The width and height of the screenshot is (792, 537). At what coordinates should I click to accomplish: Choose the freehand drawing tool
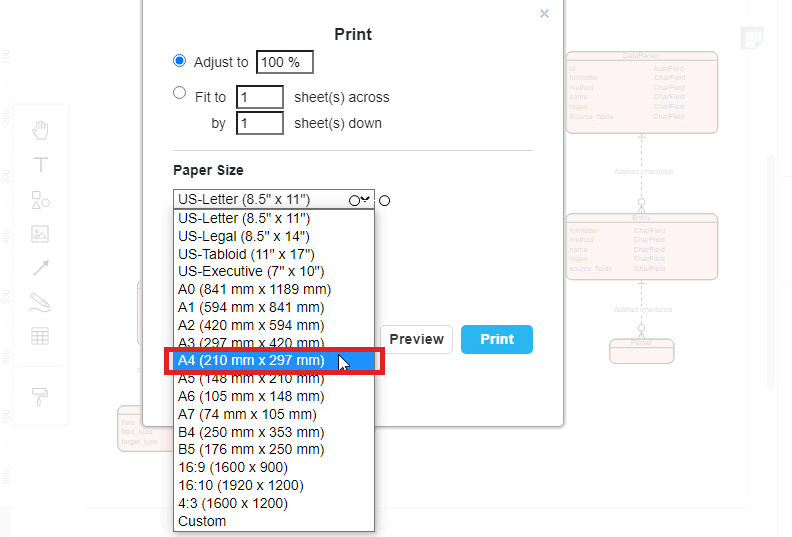coord(40,302)
